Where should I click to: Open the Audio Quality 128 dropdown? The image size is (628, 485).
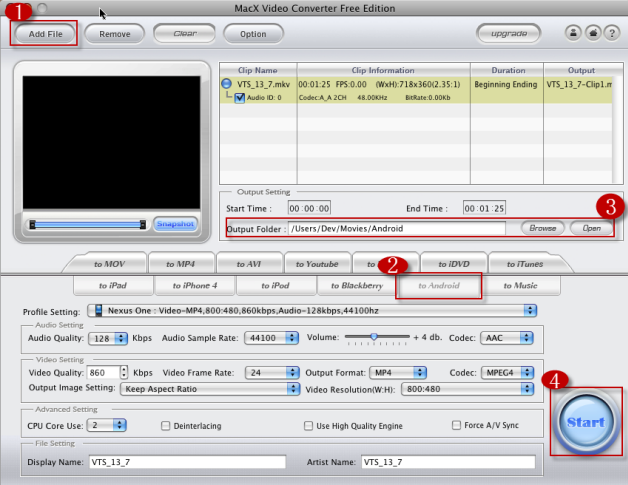[x=108, y=338]
